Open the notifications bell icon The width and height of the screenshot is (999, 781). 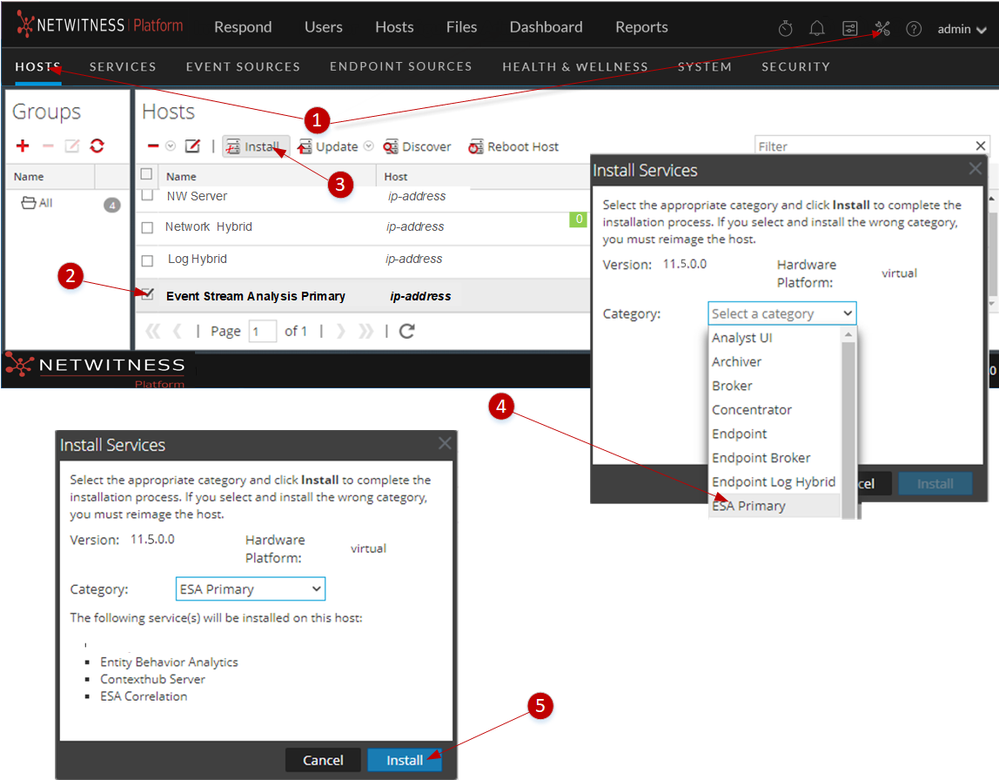[x=817, y=28]
